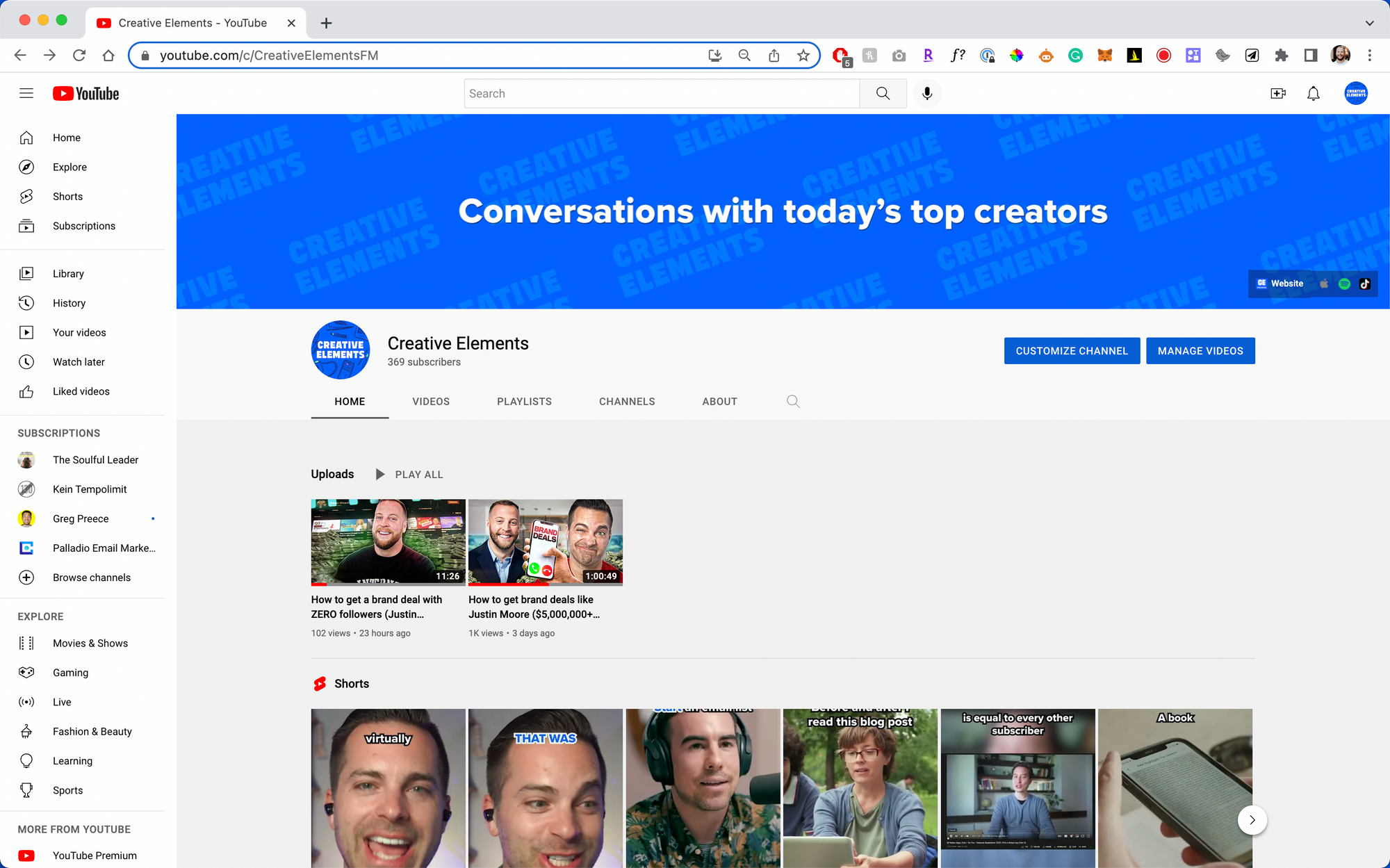This screenshot has width=1390, height=868.
Task: Click the channel search toggle icon
Action: click(x=792, y=401)
